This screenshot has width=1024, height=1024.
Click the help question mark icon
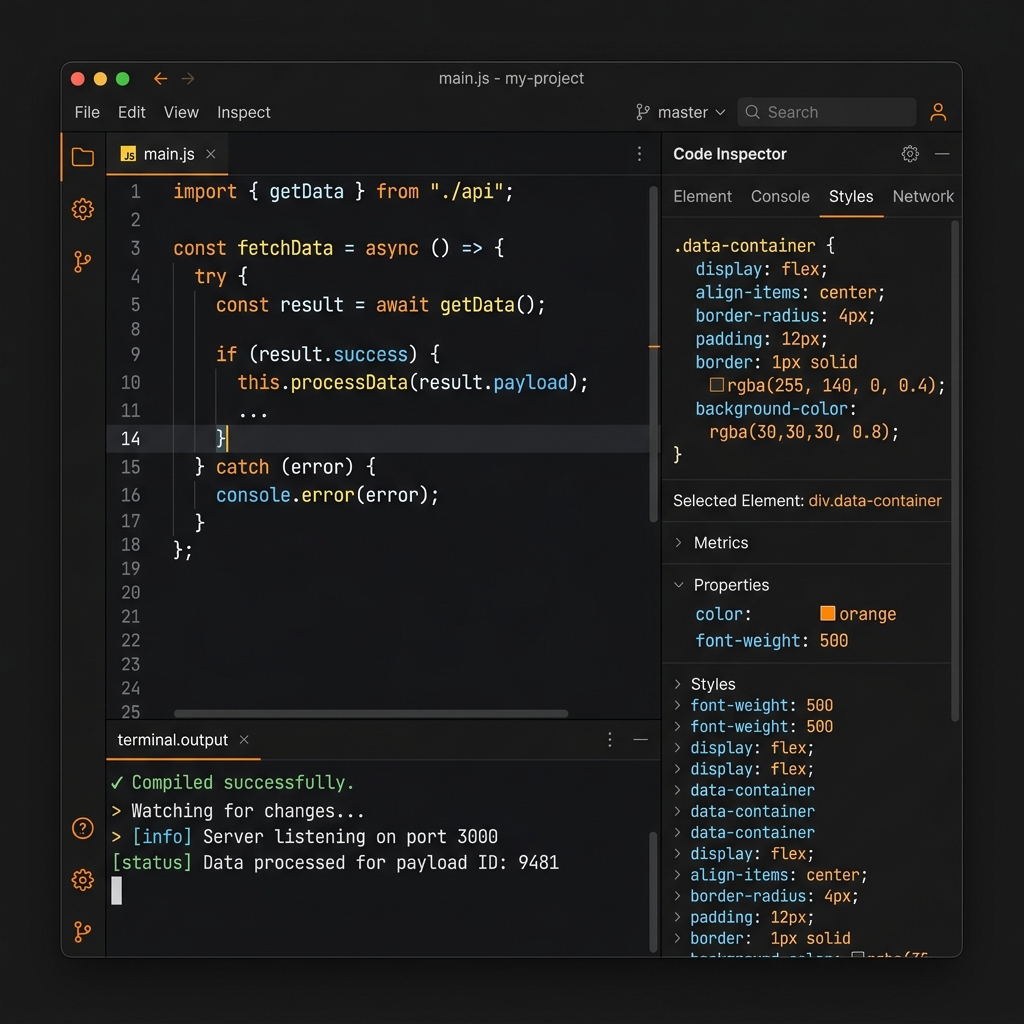(82, 828)
